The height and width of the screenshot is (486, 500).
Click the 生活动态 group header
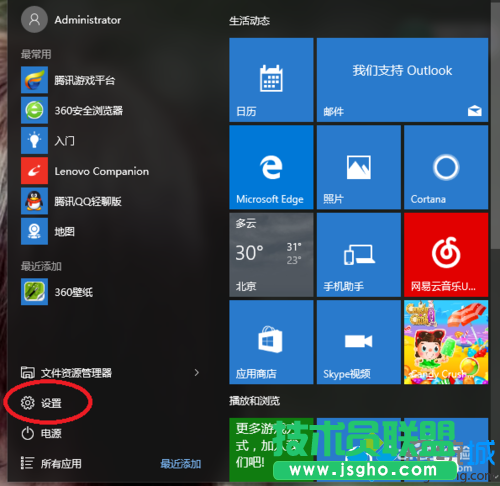click(249, 21)
